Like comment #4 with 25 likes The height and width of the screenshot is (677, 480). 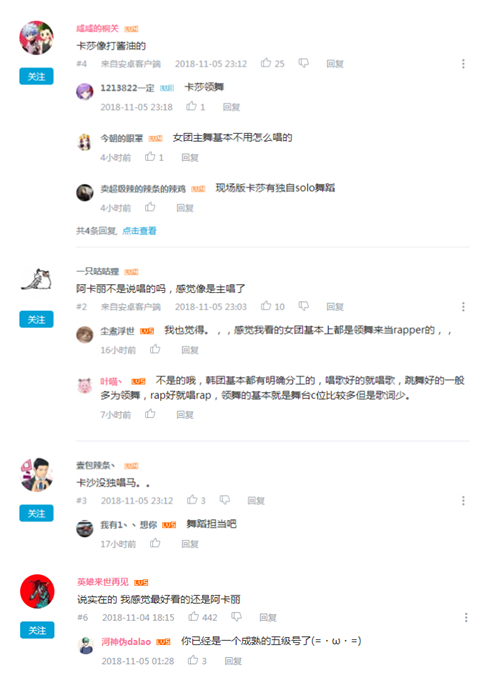(266, 63)
